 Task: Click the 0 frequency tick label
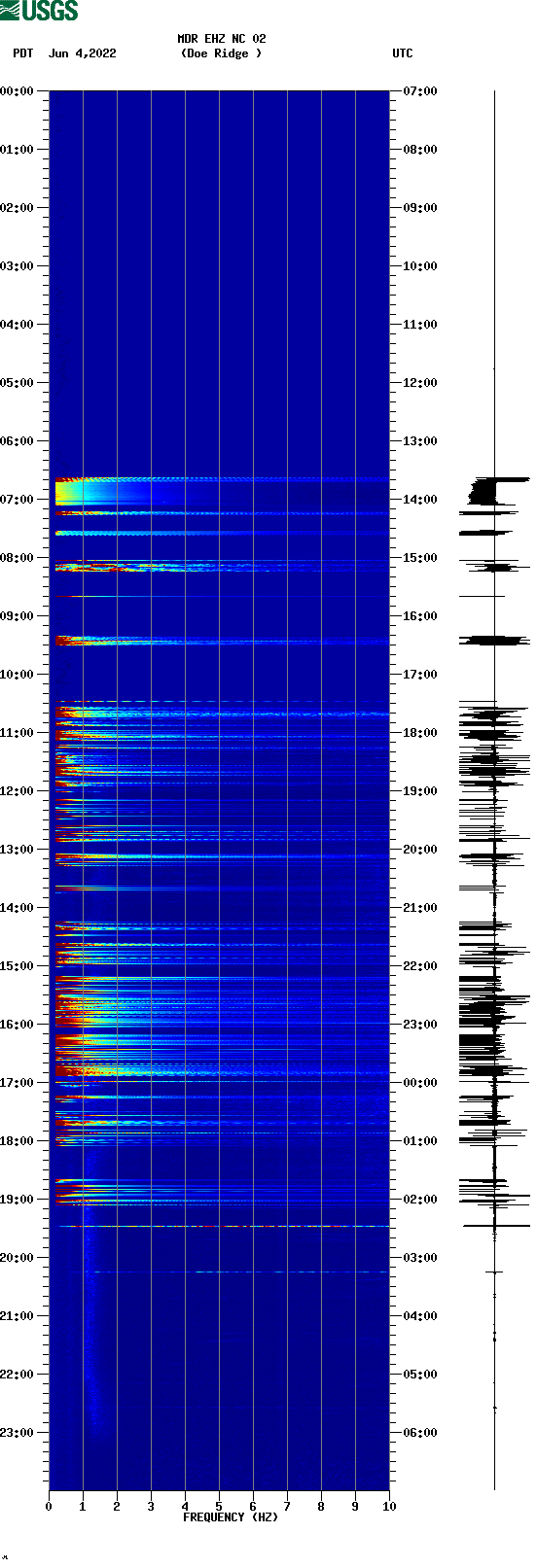click(49, 1507)
